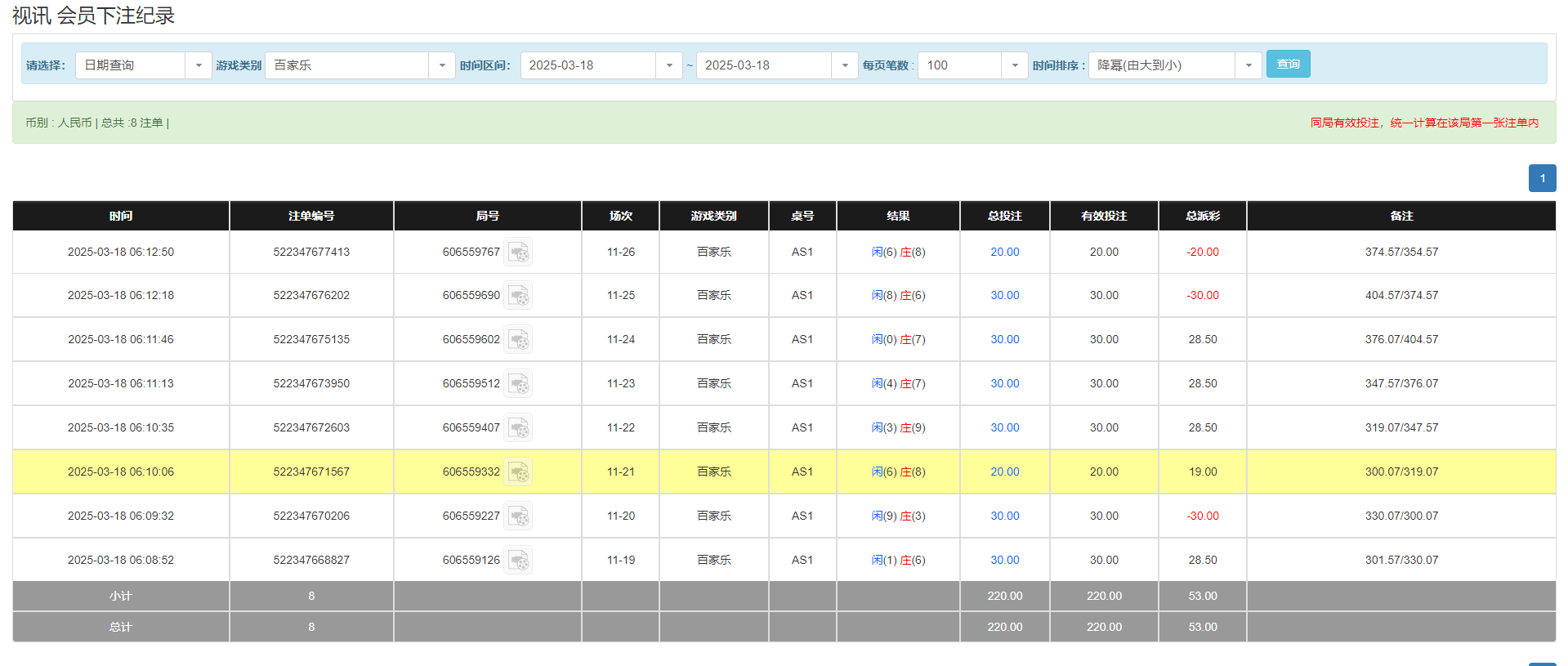1568x666 pixels.
Task: Open video replay icon for round 606559407
Action: (518, 428)
